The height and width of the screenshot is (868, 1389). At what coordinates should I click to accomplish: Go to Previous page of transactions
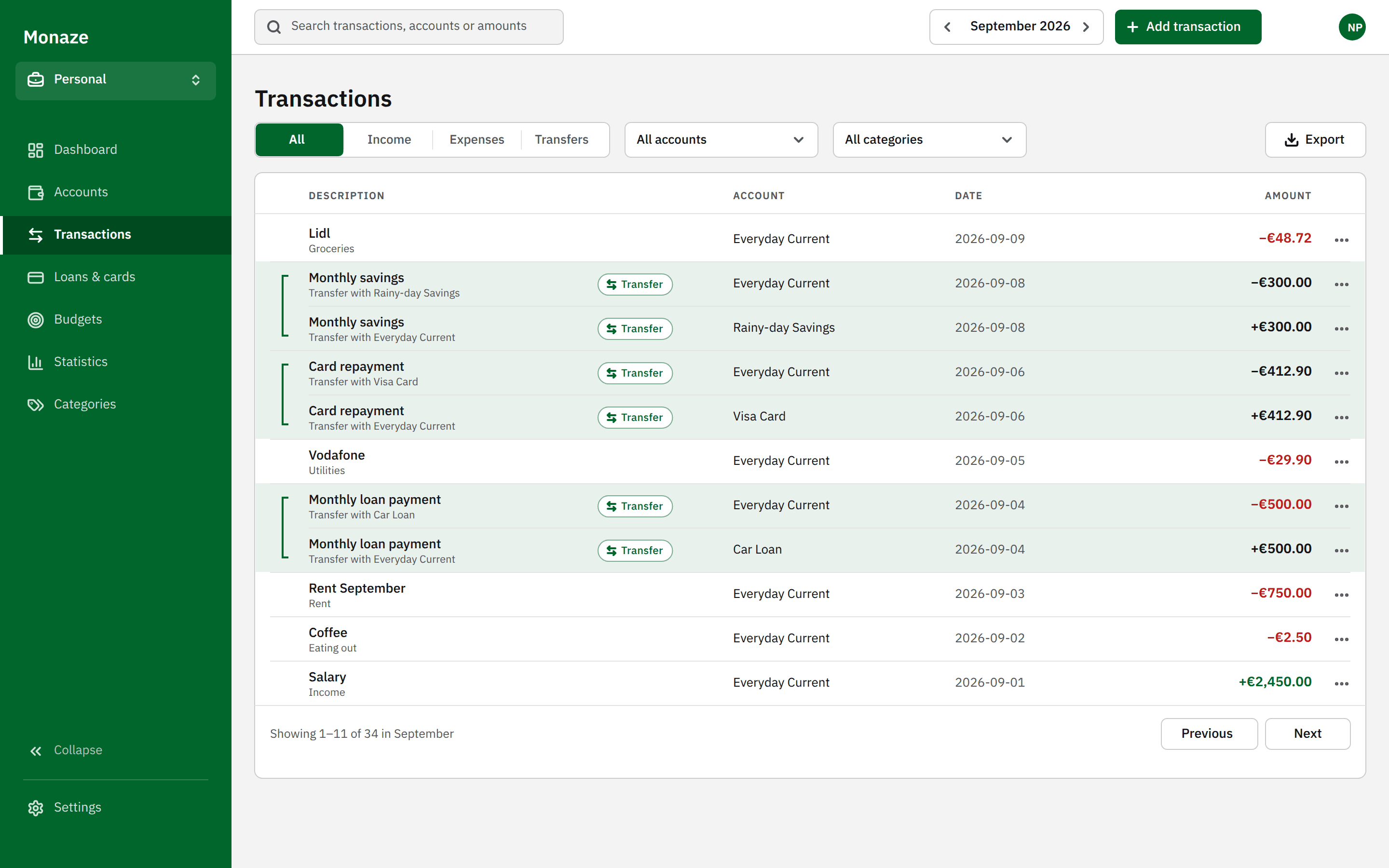1209,733
